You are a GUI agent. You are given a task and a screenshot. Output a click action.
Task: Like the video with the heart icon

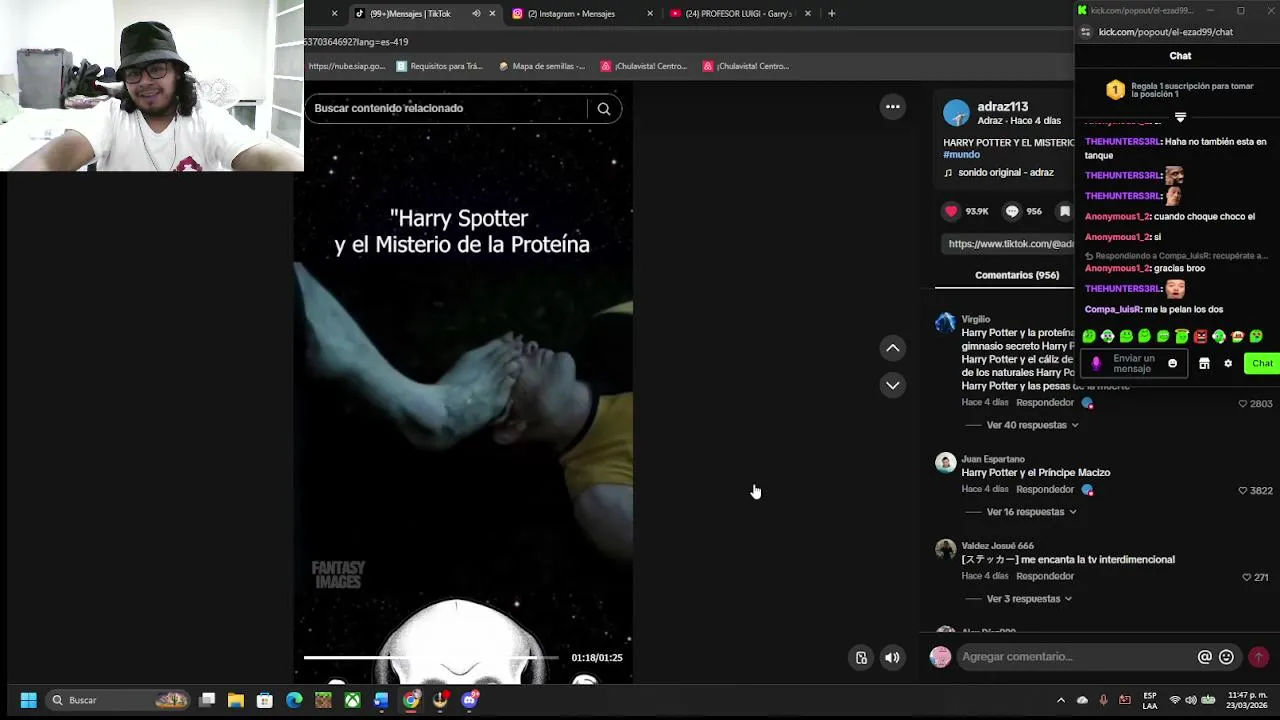coord(951,211)
